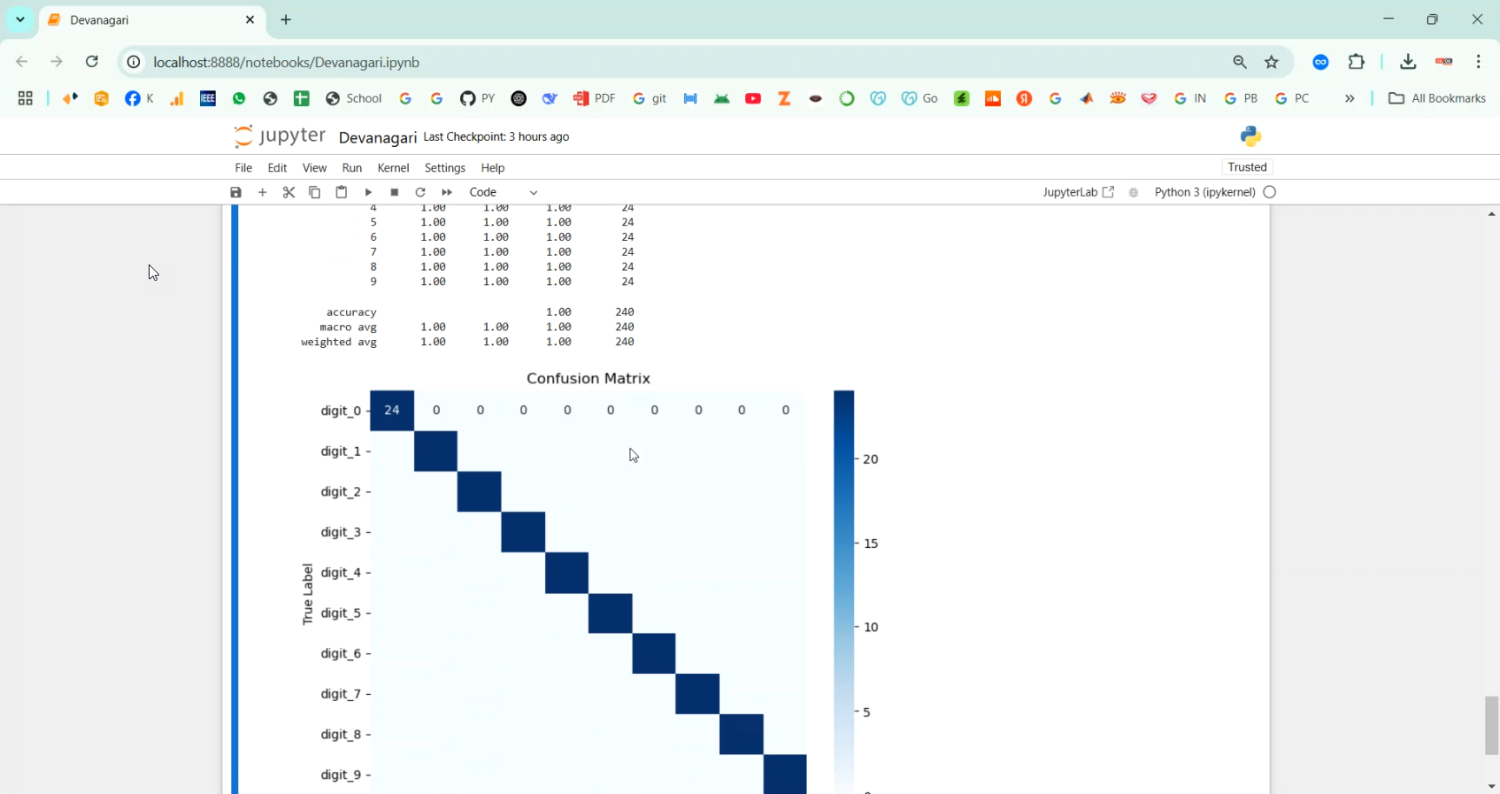Open the Run menu
The image size is (1500, 794).
(x=352, y=168)
